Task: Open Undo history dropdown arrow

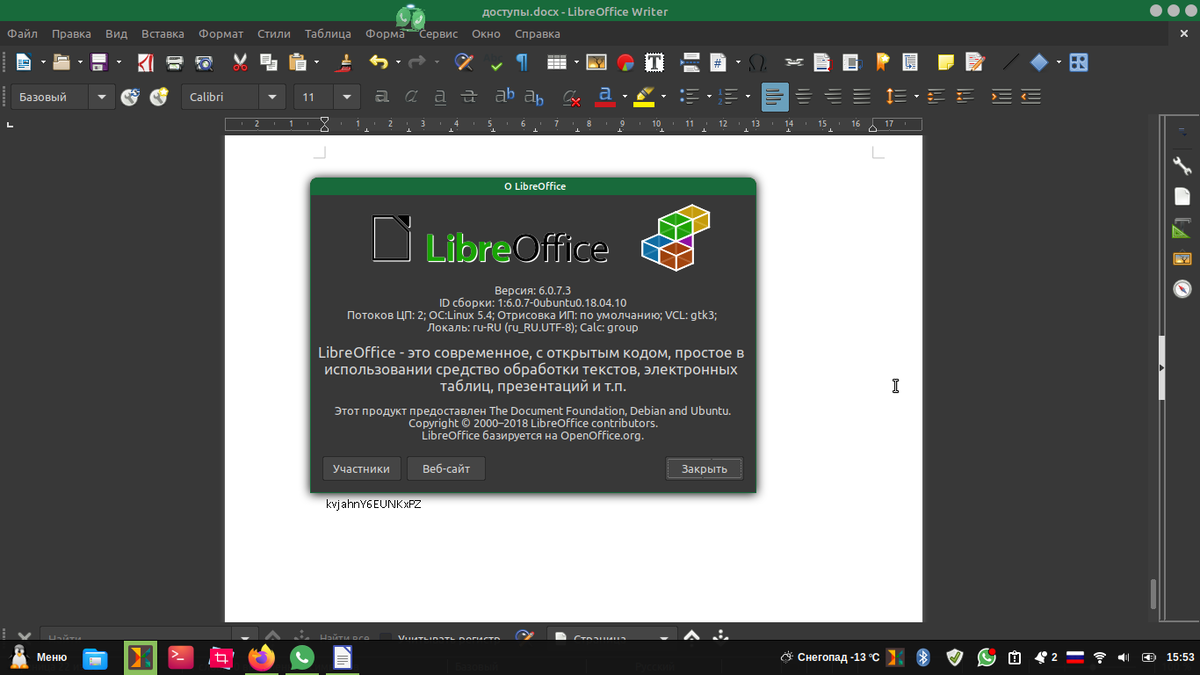Action: (397, 62)
